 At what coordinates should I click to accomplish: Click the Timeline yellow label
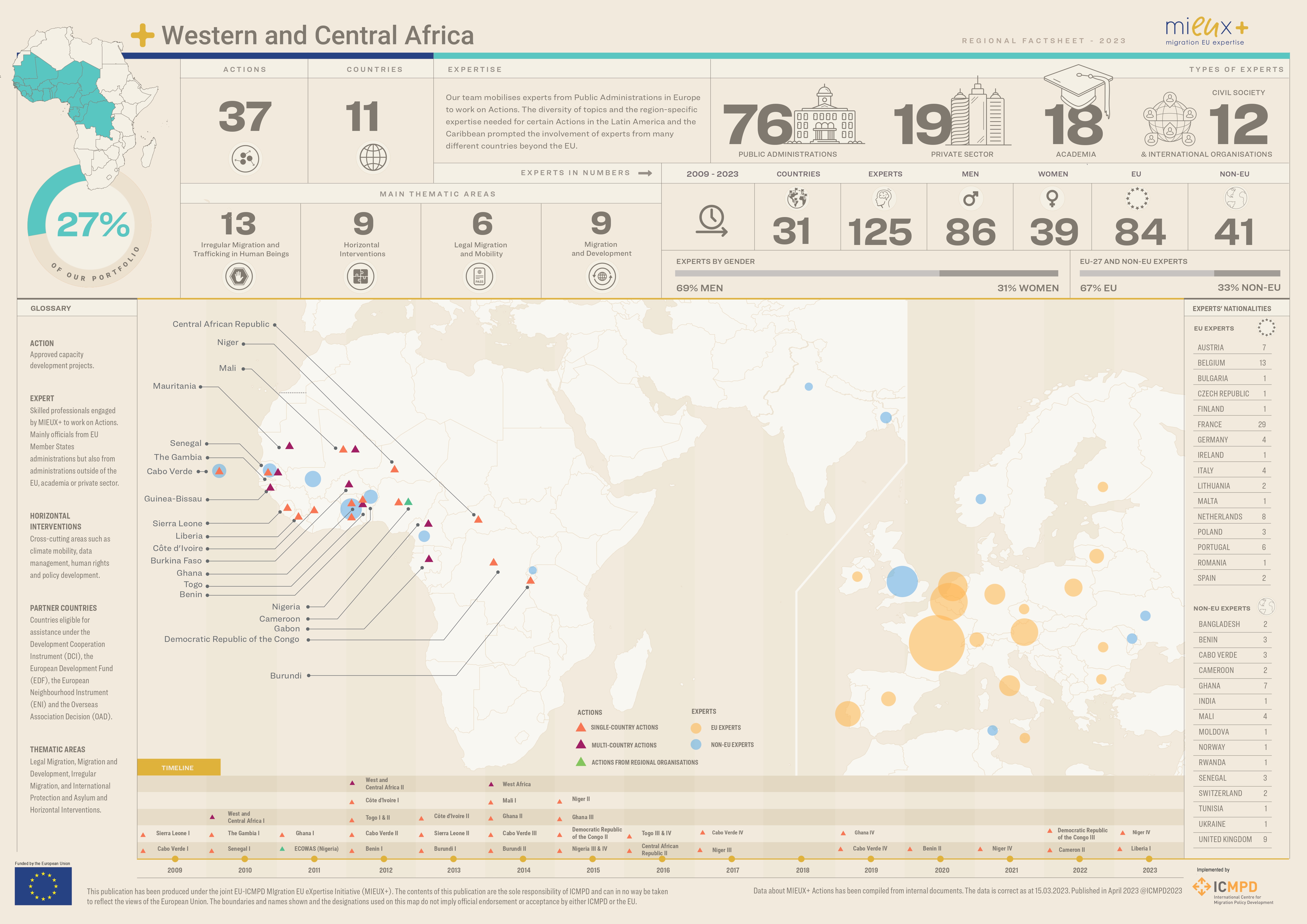(x=178, y=768)
